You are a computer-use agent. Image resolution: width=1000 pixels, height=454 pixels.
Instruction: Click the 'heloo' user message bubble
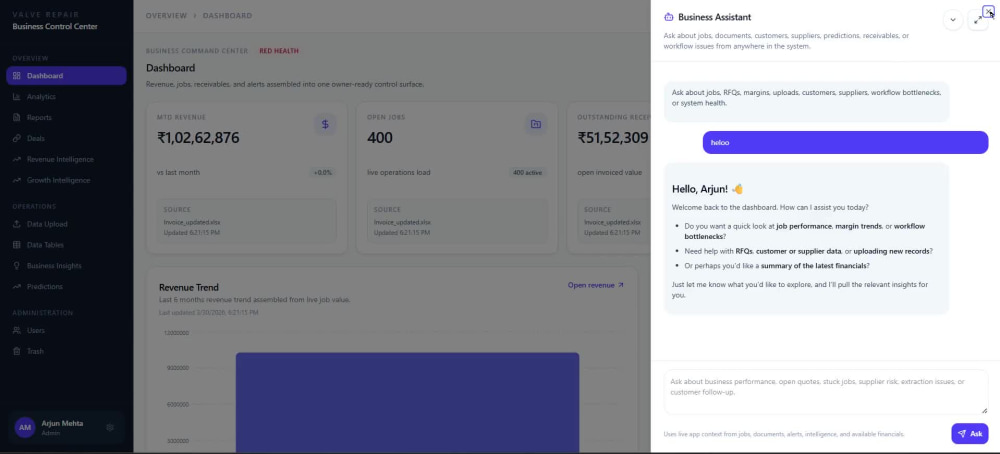tap(845, 142)
